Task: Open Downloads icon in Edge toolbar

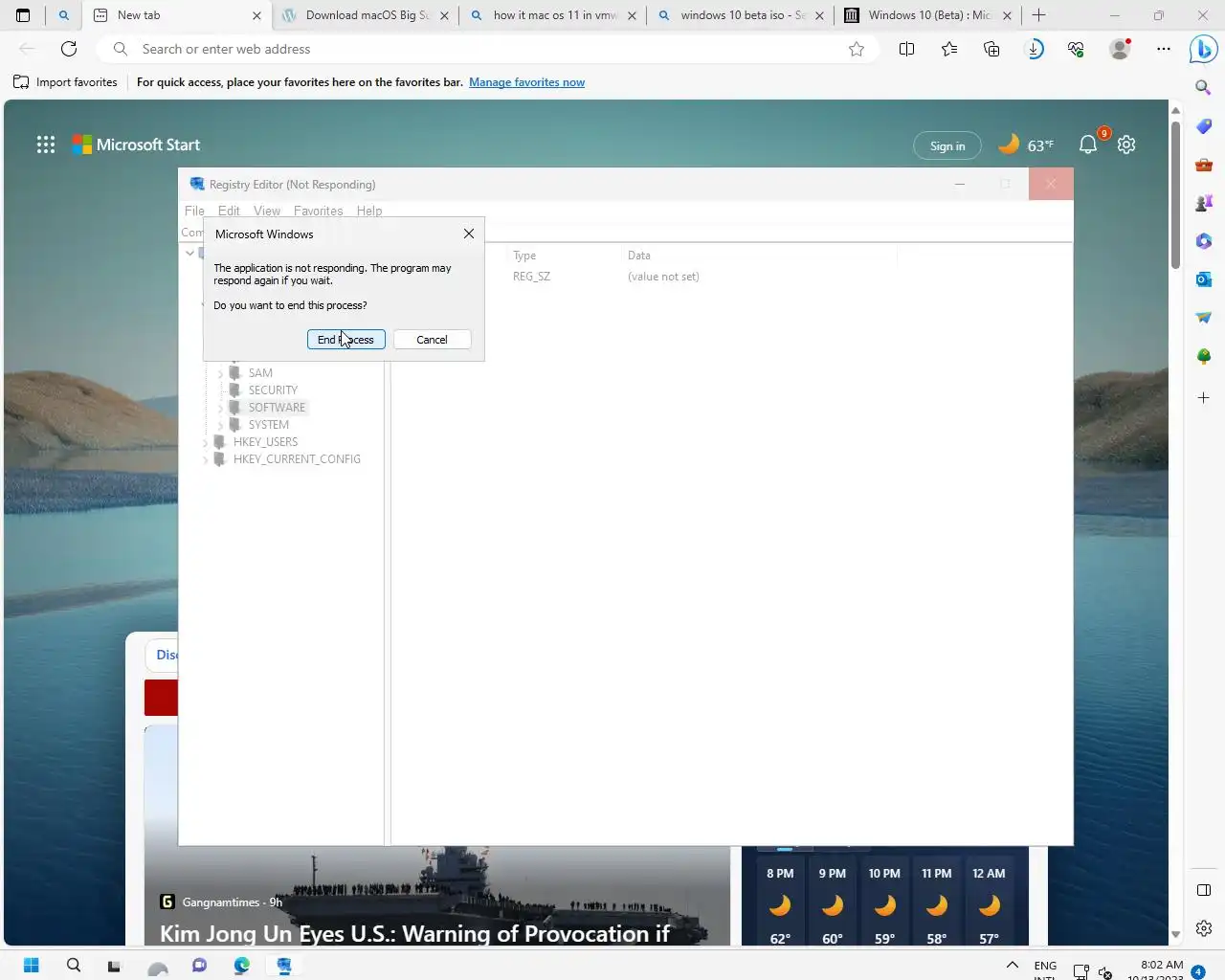Action: point(1035,49)
